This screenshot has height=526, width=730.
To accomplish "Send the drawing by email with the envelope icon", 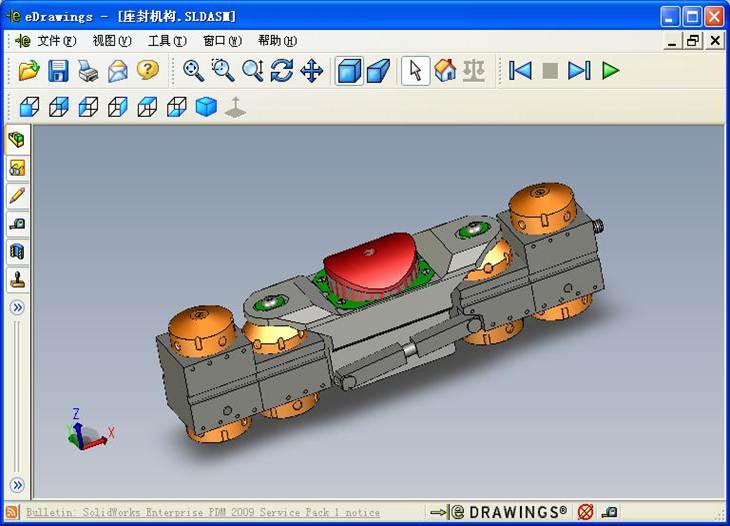I will click(118, 71).
